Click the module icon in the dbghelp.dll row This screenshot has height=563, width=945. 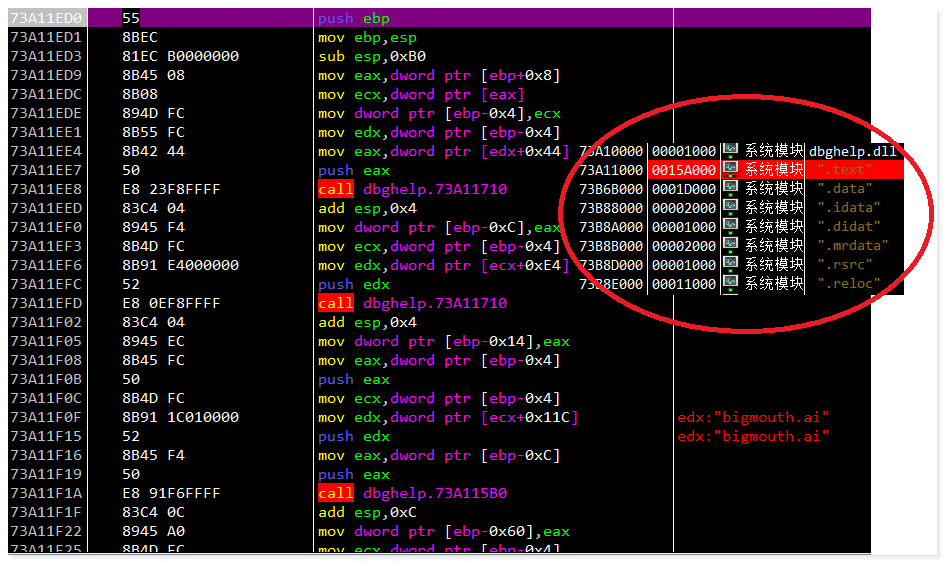tap(730, 150)
